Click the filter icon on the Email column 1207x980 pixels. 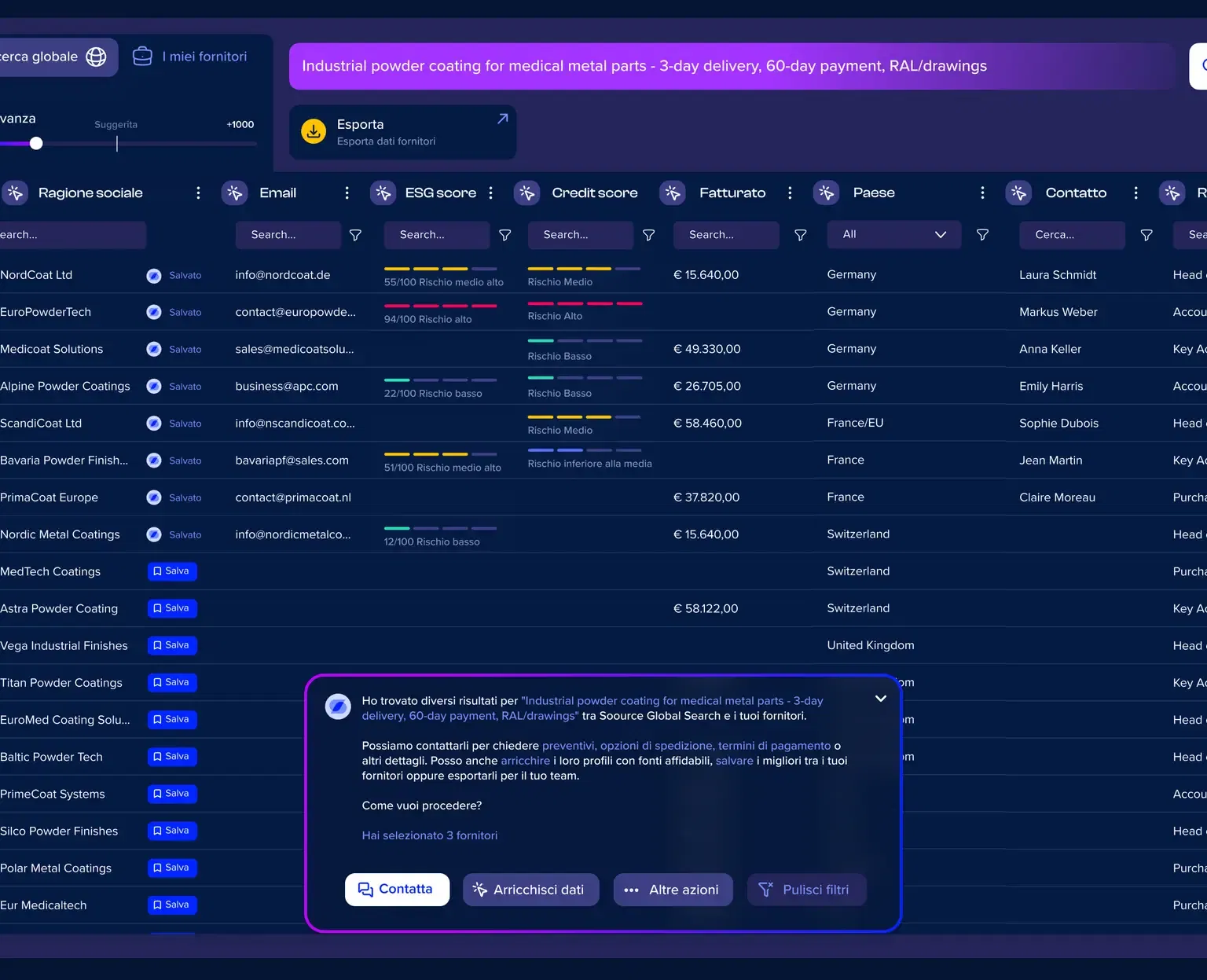[x=355, y=234]
